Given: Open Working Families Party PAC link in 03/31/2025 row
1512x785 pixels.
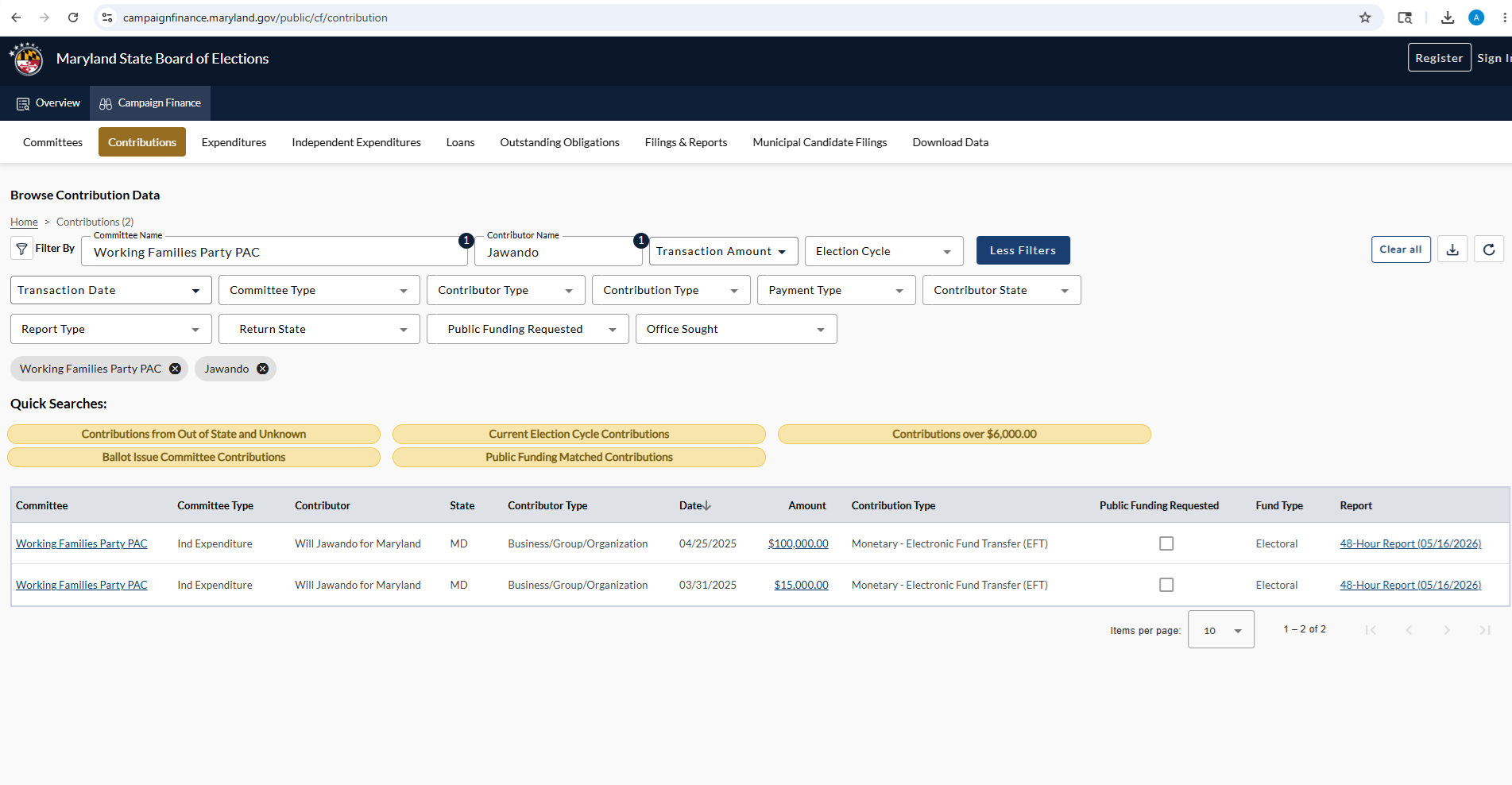Looking at the screenshot, I should point(82,585).
